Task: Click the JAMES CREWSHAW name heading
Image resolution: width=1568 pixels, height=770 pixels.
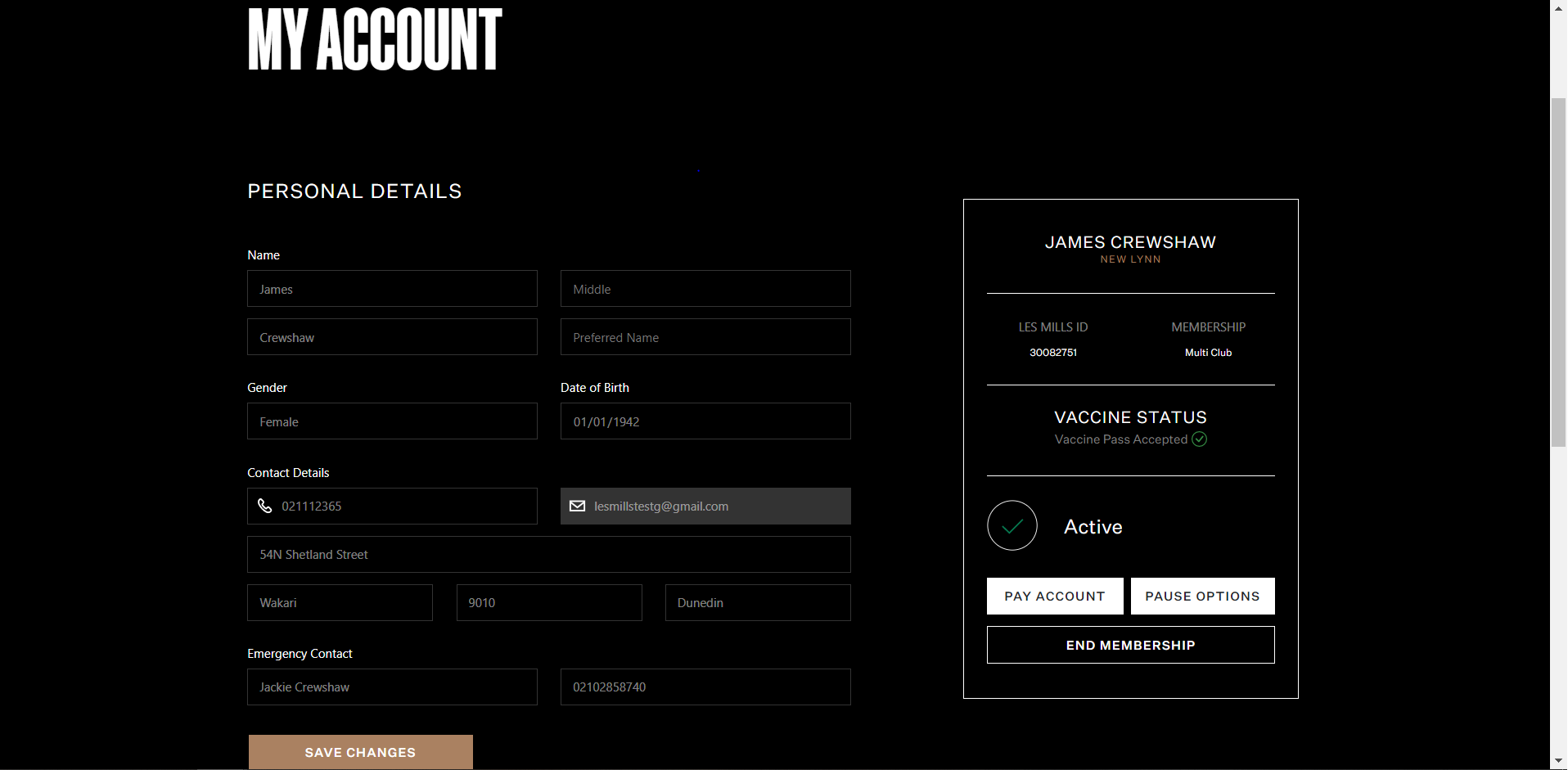Action: (1130, 242)
